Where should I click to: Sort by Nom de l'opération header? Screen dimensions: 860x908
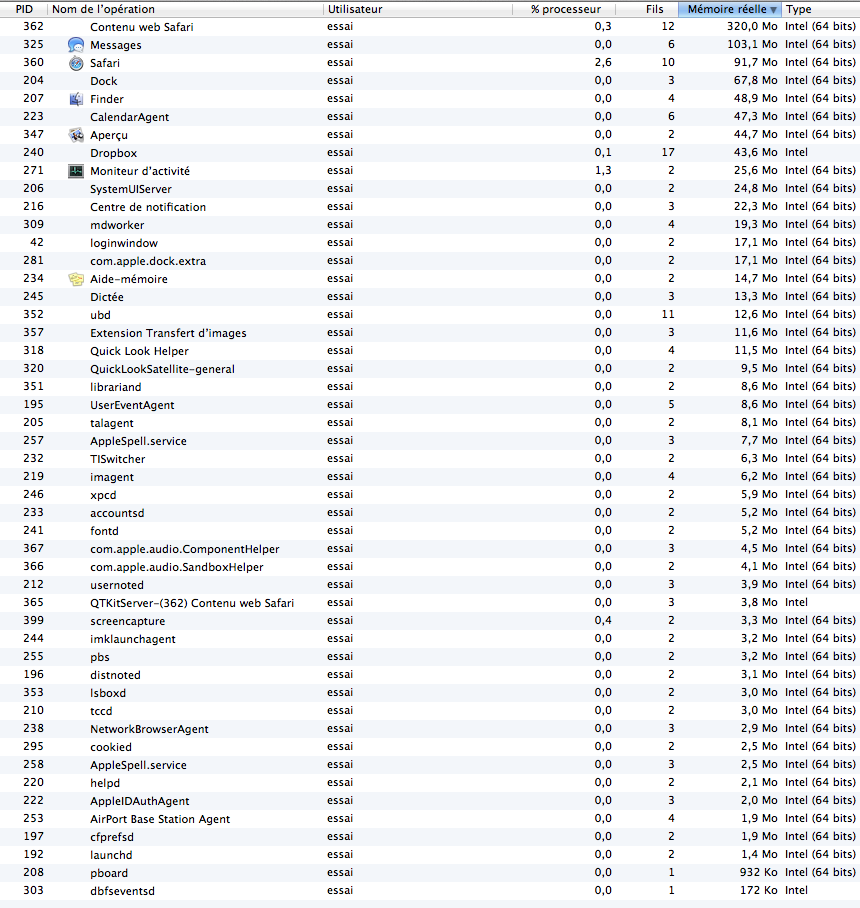[x=185, y=9]
